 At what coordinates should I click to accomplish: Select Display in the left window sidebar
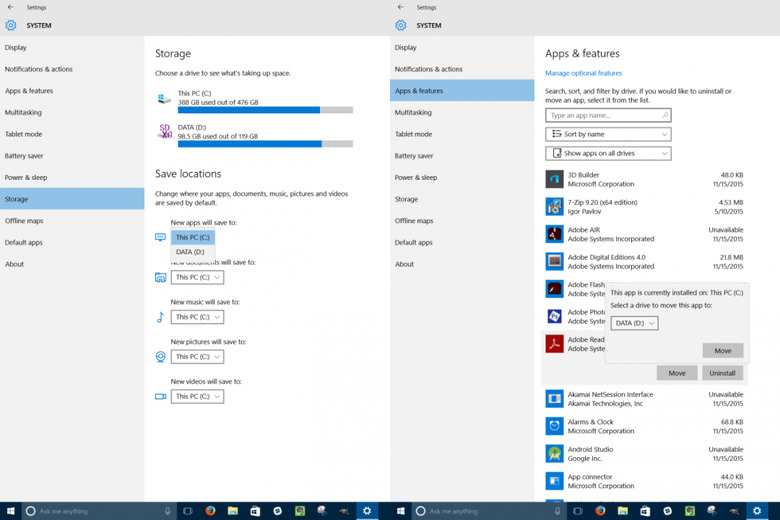pos(72,47)
